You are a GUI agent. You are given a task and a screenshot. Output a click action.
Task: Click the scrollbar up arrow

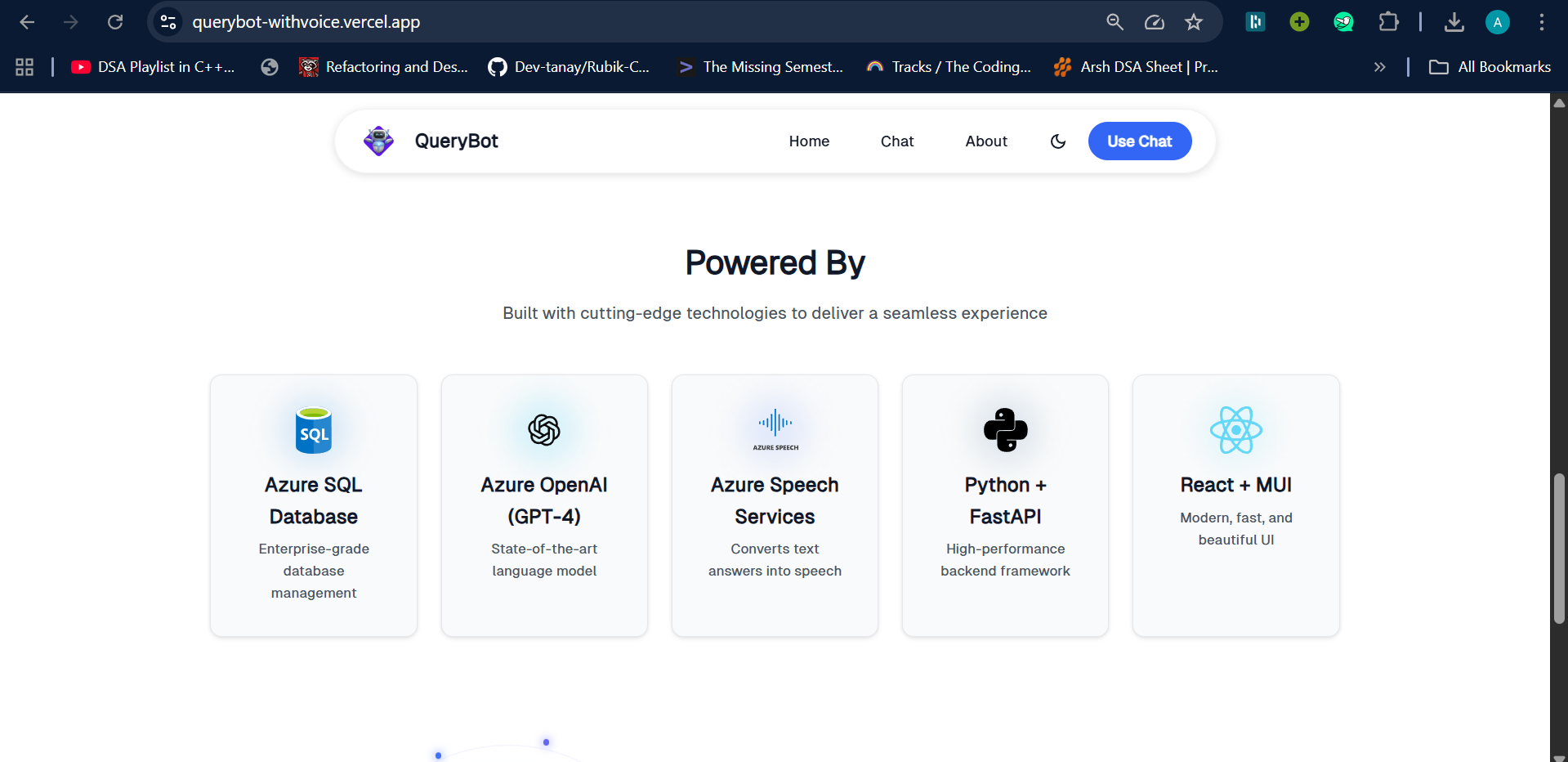click(1559, 103)
